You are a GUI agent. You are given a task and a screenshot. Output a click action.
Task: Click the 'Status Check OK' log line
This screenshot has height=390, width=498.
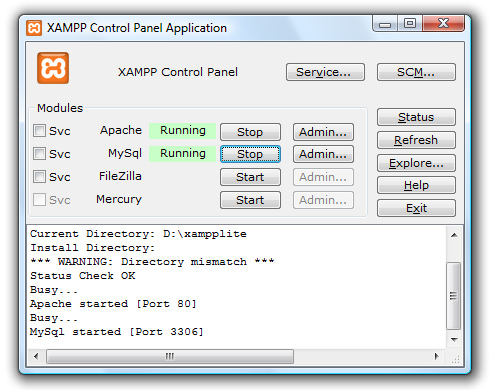pos(83,276)
